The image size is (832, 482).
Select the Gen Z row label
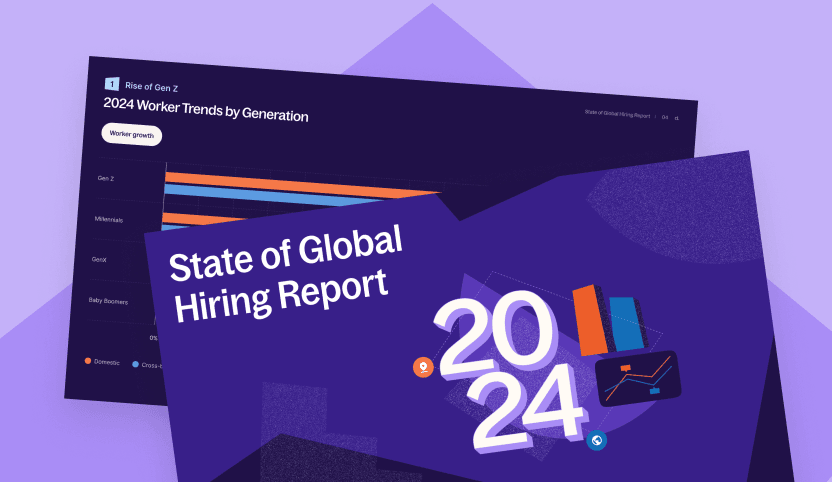107,179
